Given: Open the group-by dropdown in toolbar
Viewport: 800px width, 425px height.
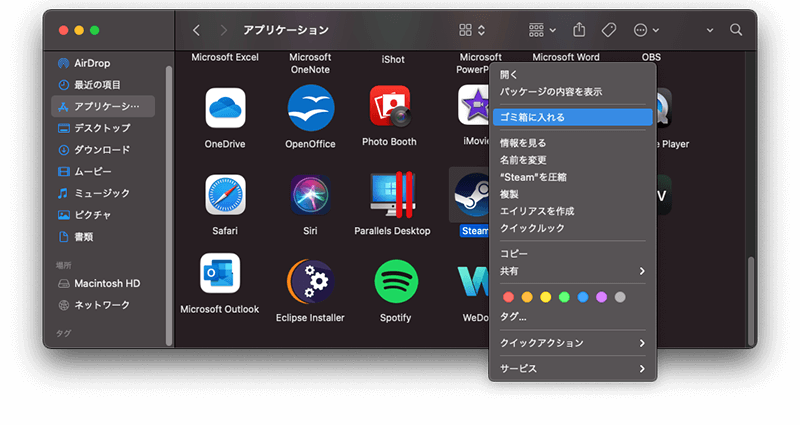Looking at the screenshot, I should tap(542, 30).
